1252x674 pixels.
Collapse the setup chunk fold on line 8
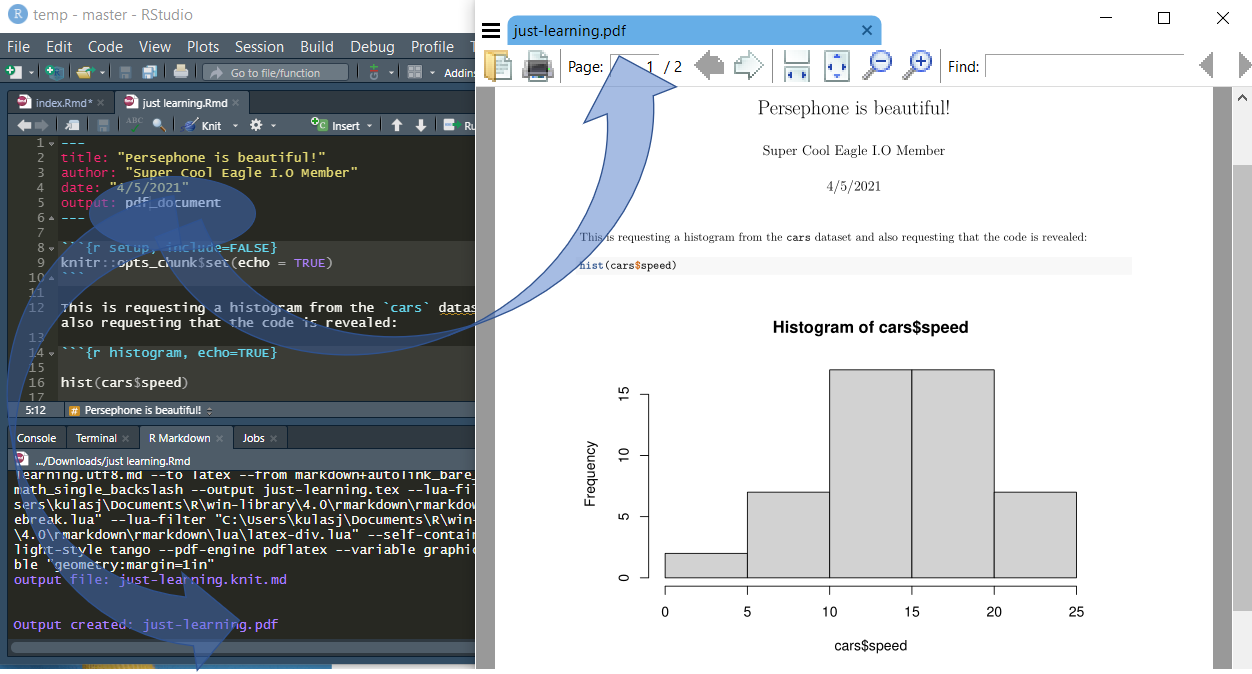(x=52, y=248)
